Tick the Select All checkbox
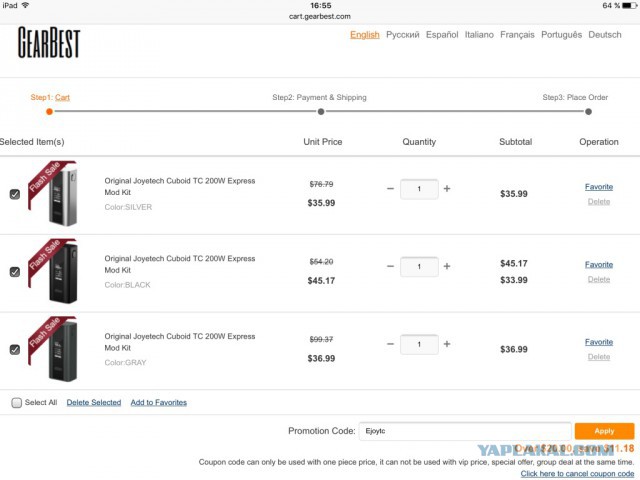 click(x=16, y=403)
